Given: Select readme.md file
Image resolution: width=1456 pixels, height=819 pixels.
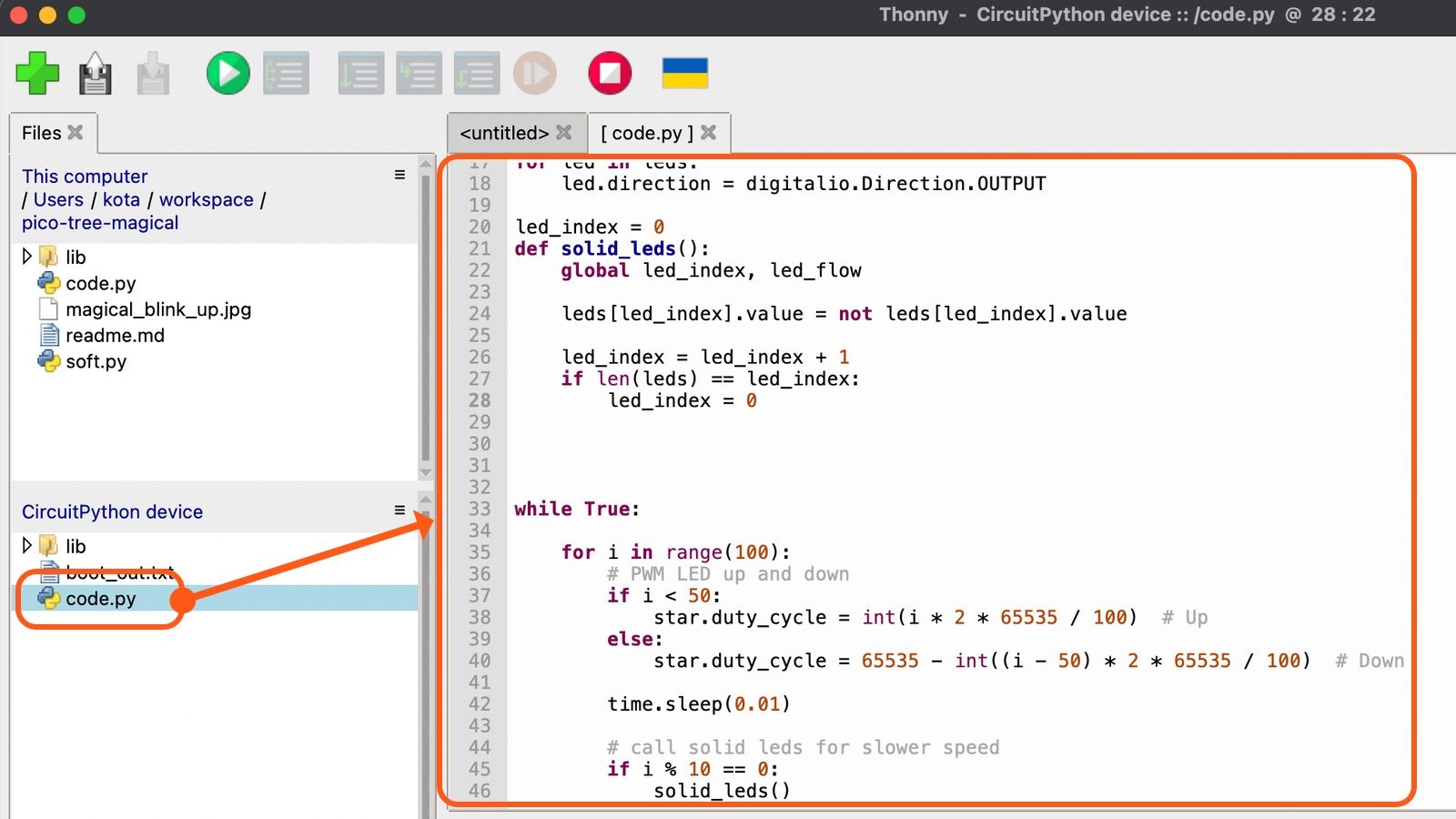Looking at the screenshot, I should (x=115, y=335).
